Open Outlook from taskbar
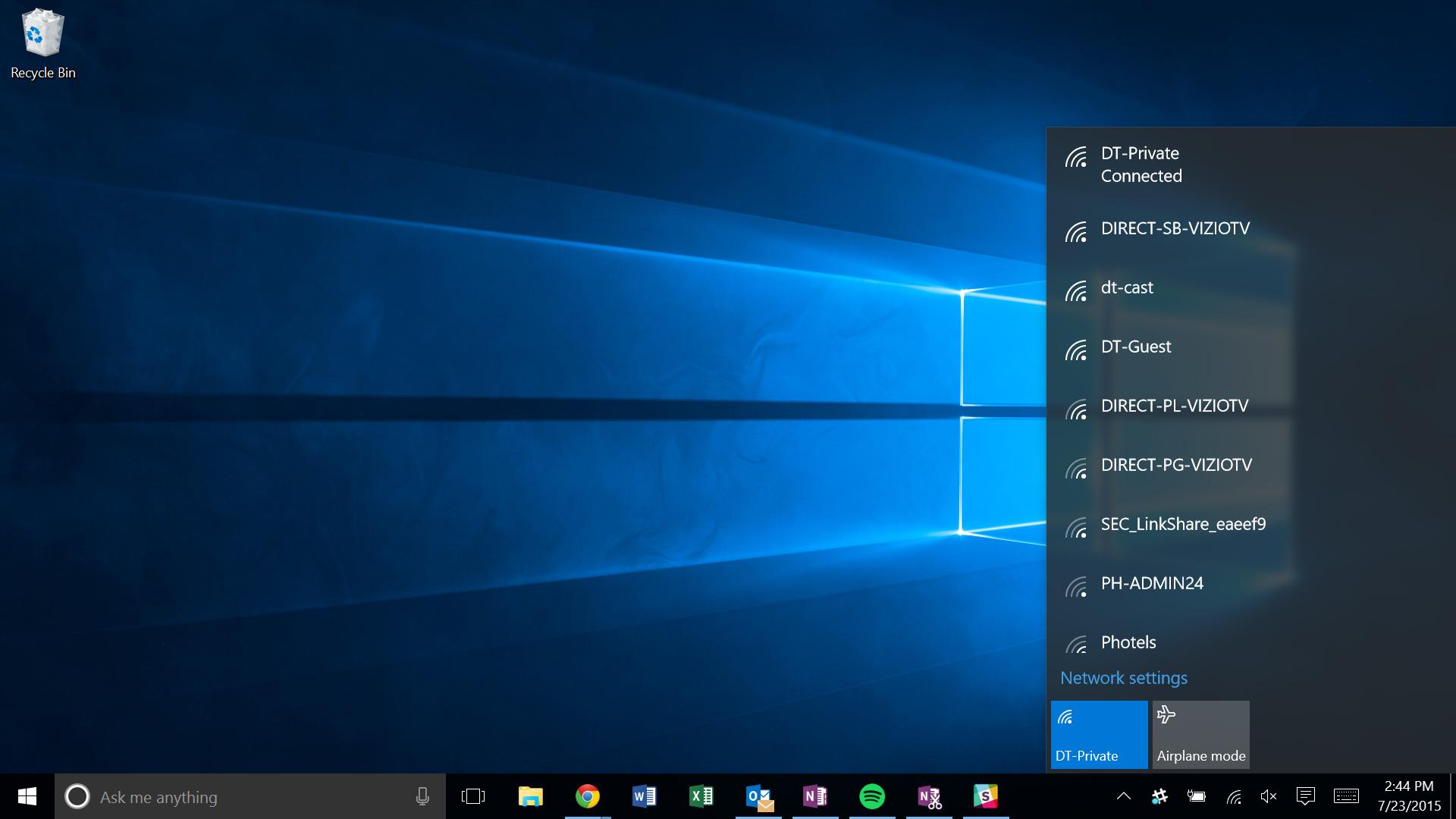The height and width of the screenshot is (819, 1456). coord(758,797)
